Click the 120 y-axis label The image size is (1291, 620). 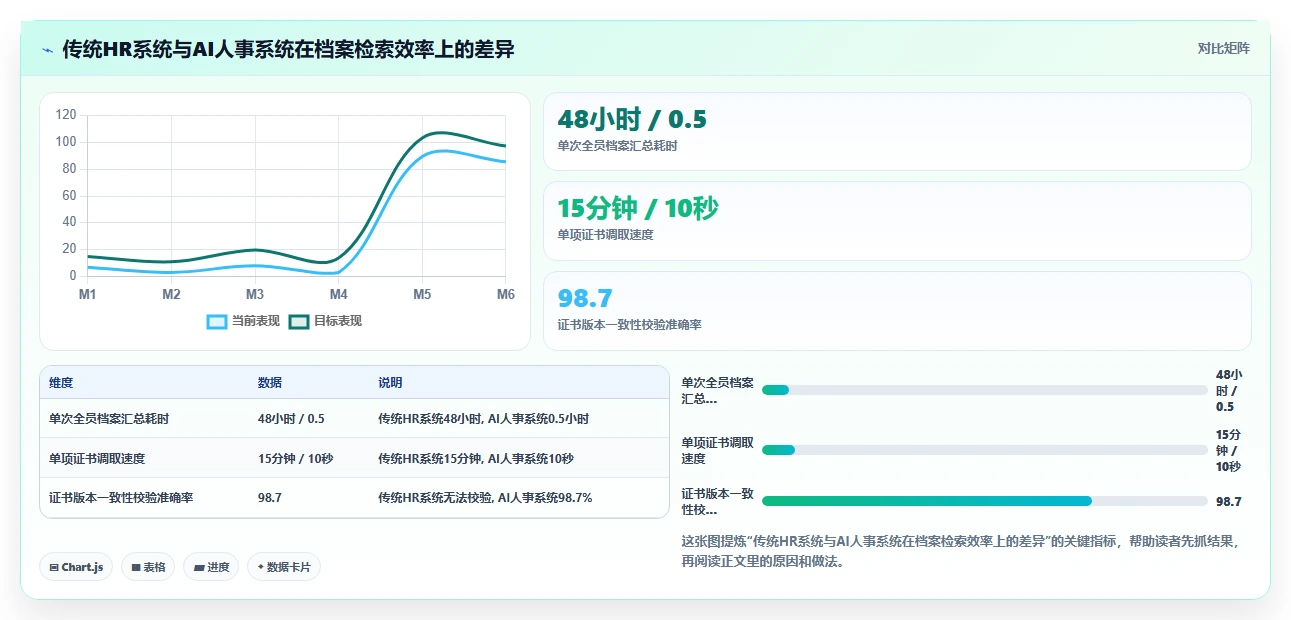66,115
